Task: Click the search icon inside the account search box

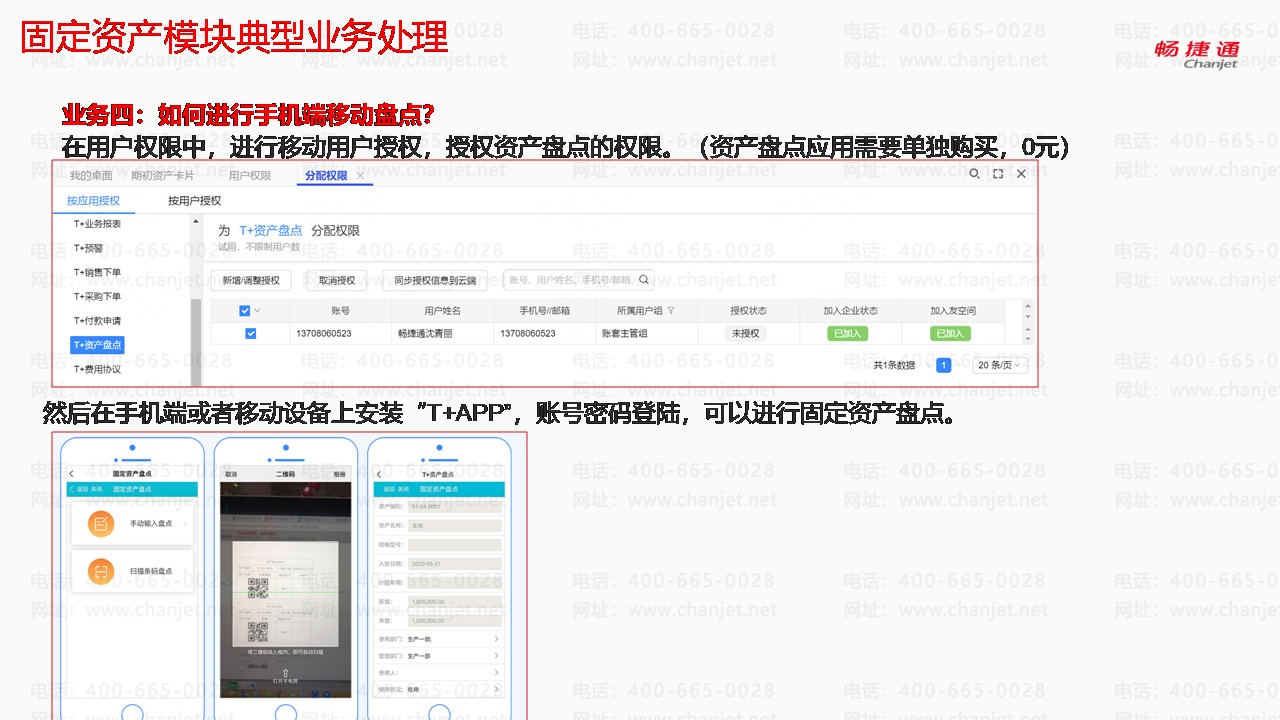Action: [645, 280]
